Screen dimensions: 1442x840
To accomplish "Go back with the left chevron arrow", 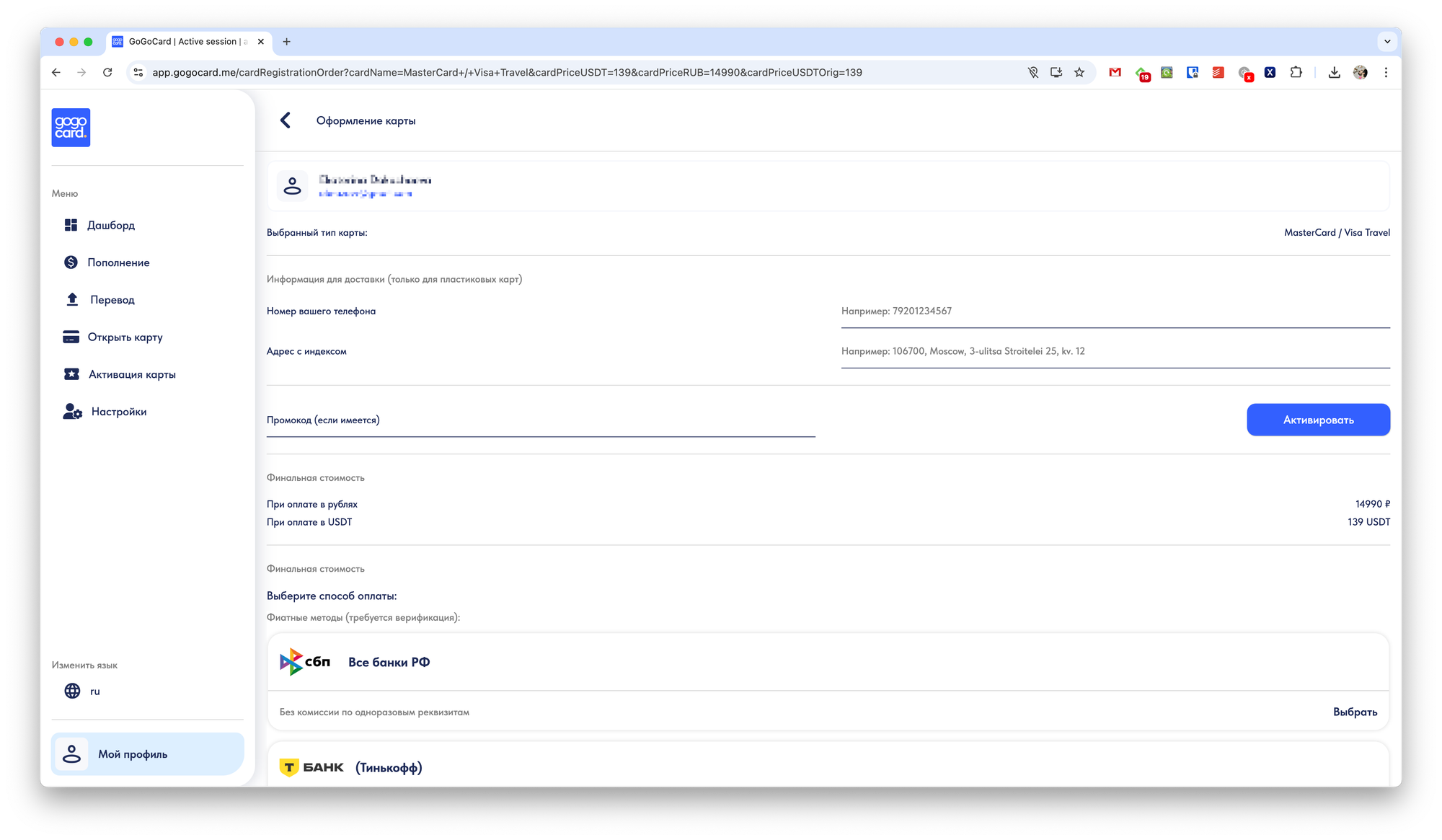I will pyautogui.click(x=286, y=120).
